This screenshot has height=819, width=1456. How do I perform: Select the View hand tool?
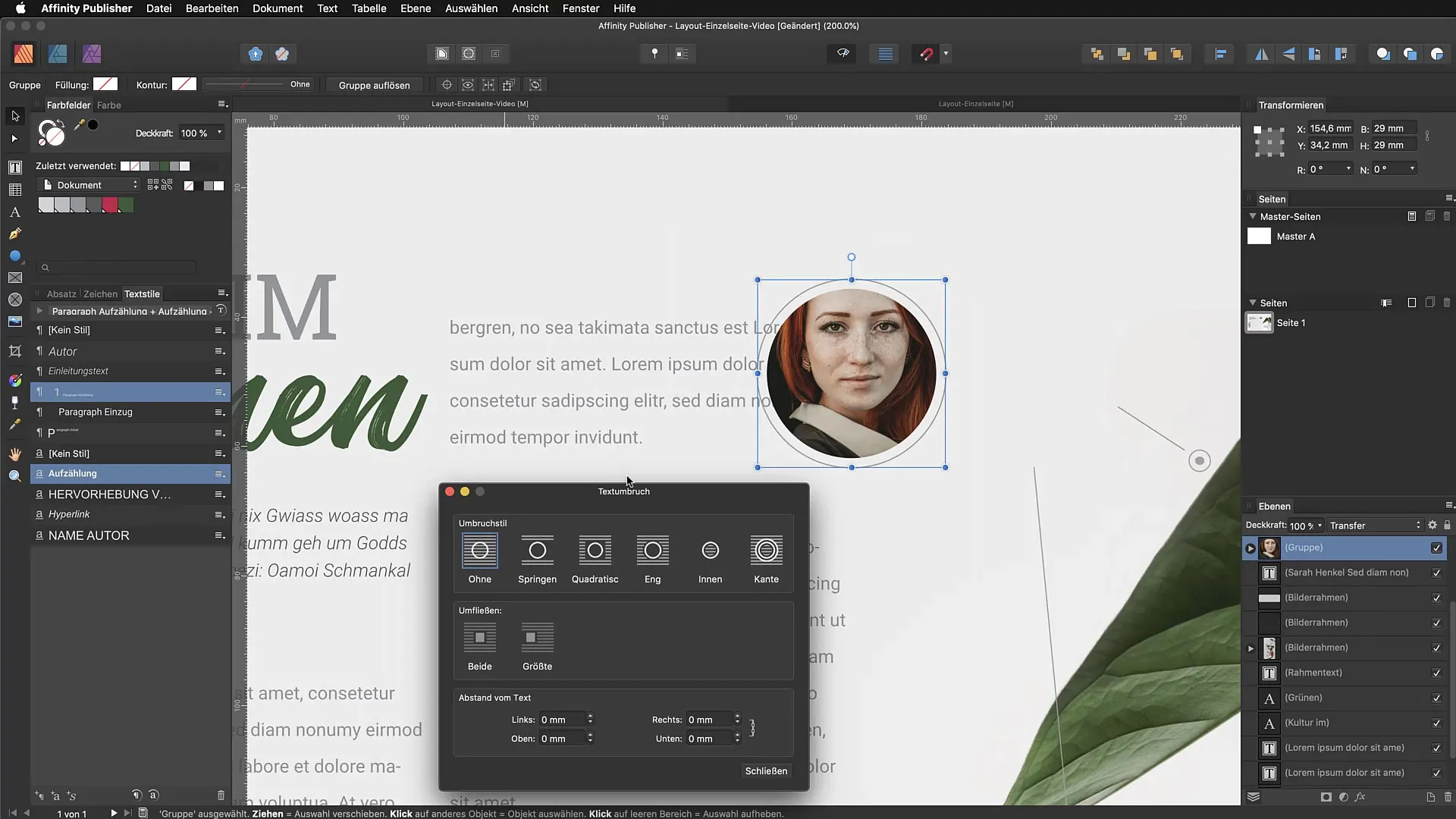[15, 454]
